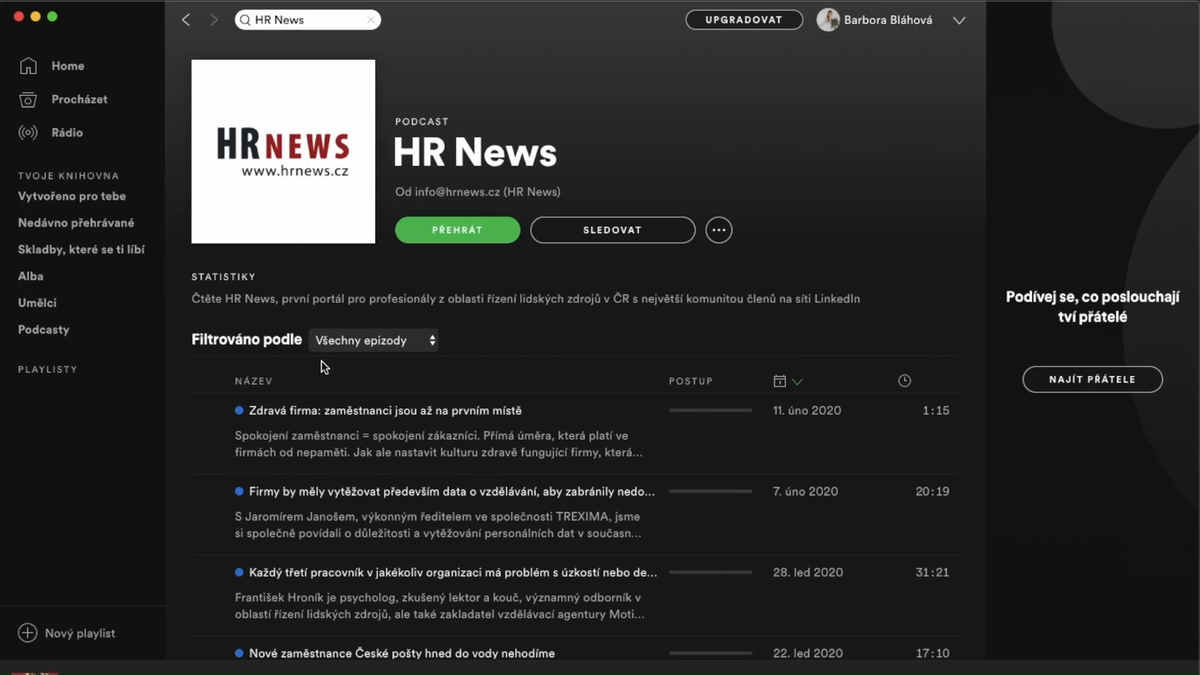1200x675 pixels.
Task: Open episode Firmy by měly vytěžovat především
Action: pyautogui.click(x=452, y=491)
